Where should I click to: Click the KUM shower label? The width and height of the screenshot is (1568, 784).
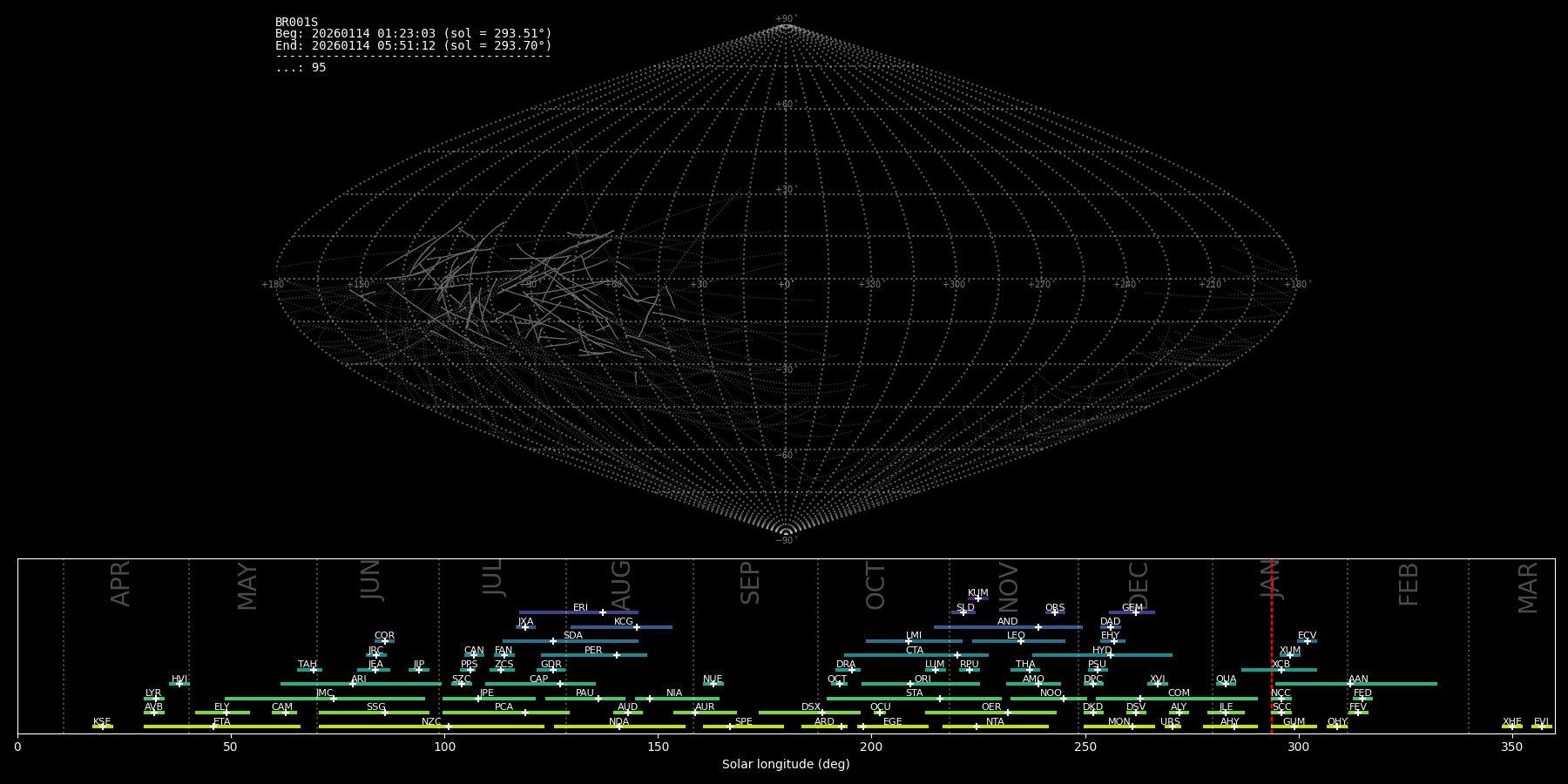point(978,593)
